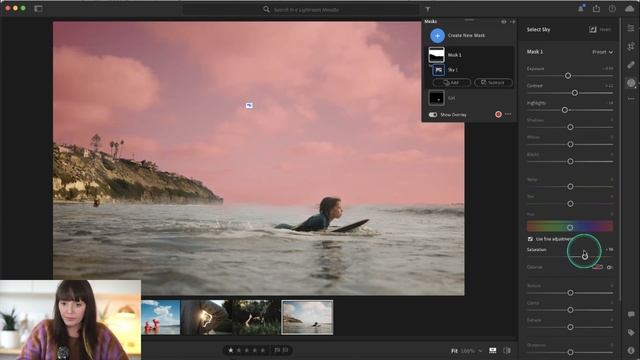
Task: Click the Hue rainbow slider handle
Action: point(570,227)
